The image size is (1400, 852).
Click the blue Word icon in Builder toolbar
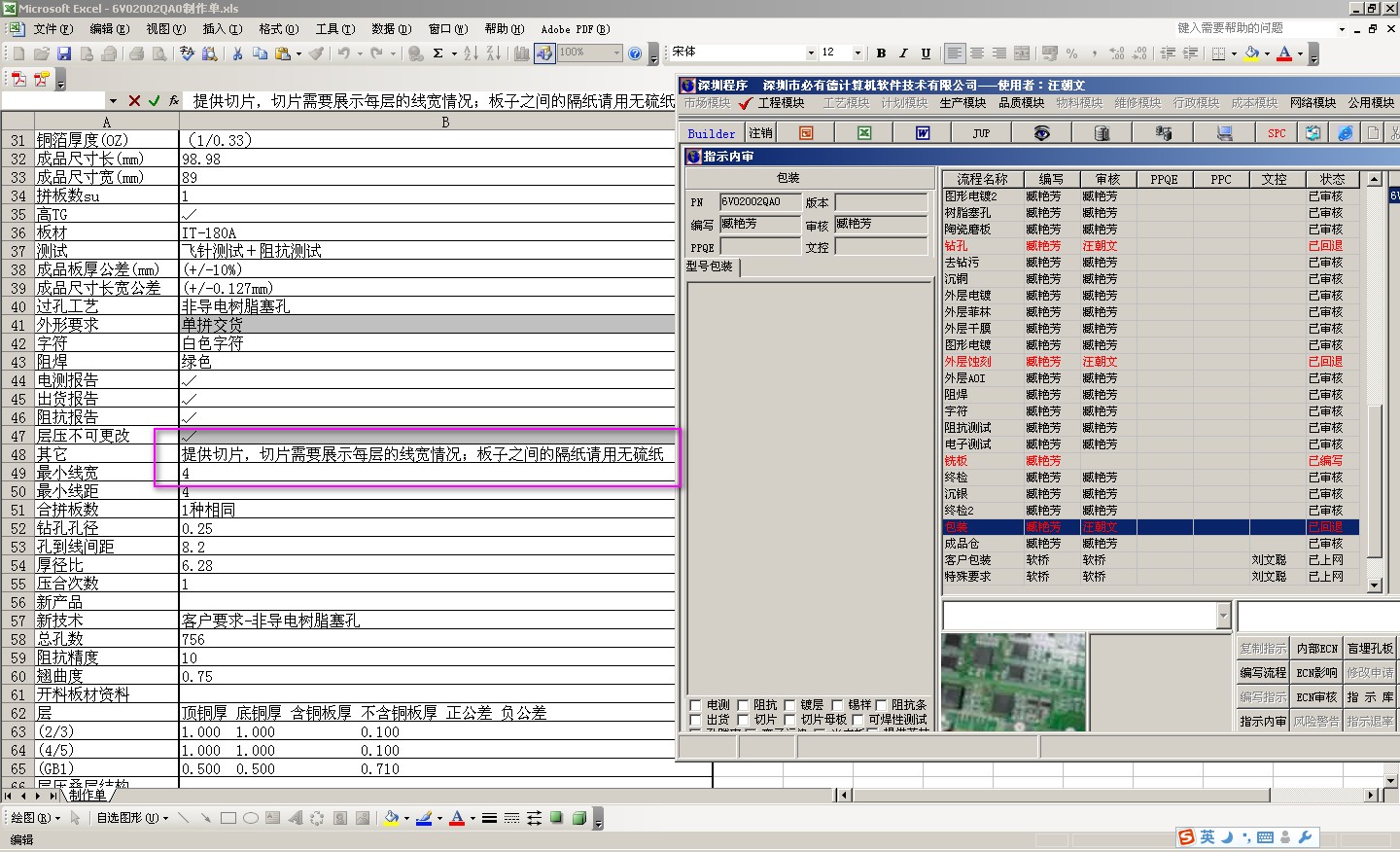923,133
